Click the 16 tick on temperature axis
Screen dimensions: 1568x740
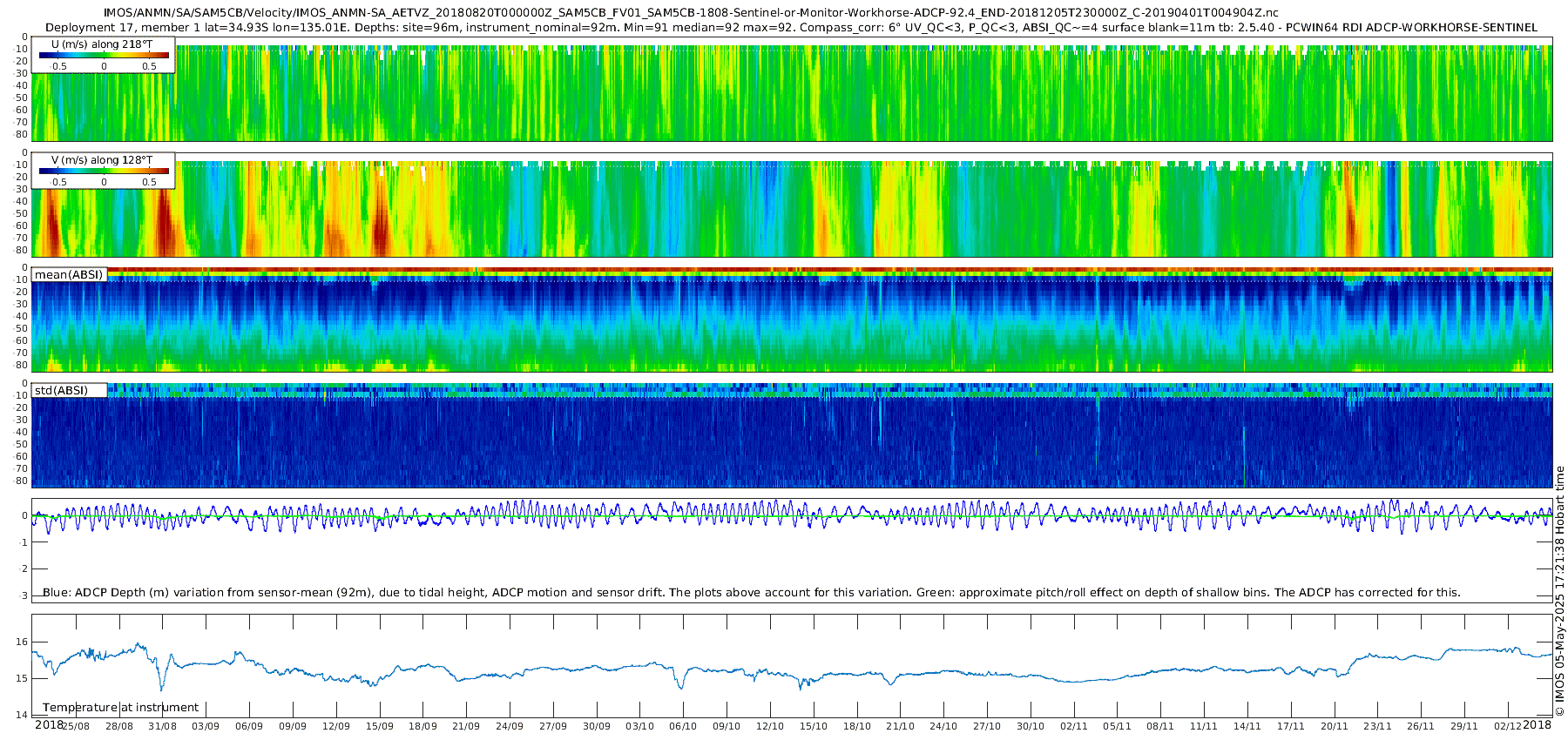[22, 642]
